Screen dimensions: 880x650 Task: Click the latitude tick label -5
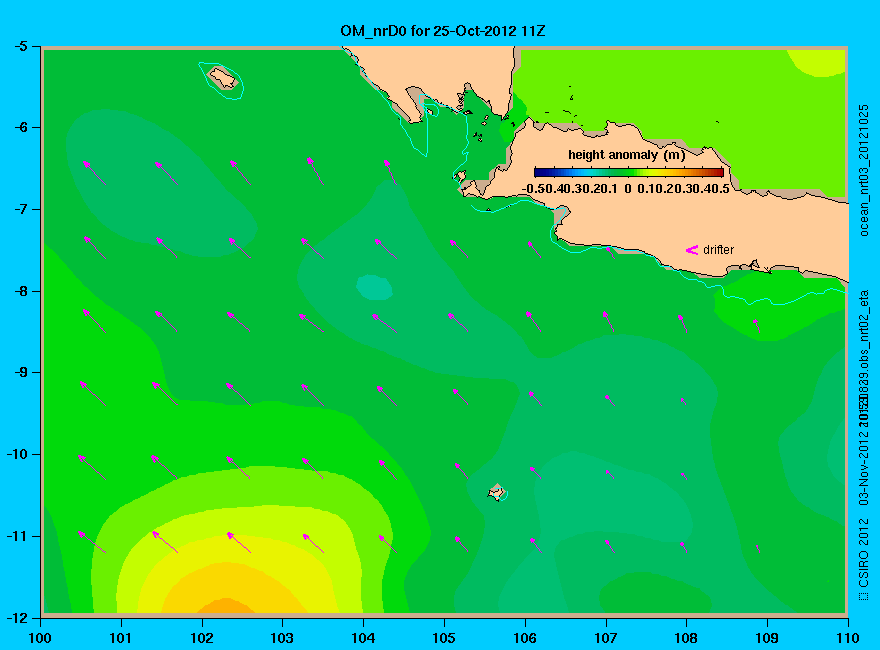pyautogui.click(x=20, y=46)
